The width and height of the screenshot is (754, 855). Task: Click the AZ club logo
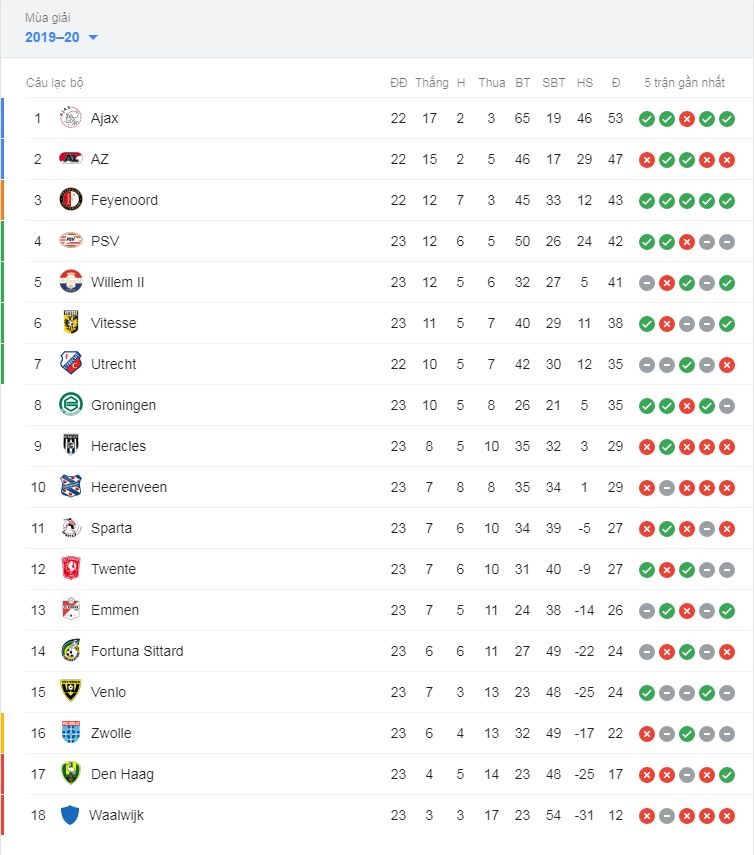[x=70, y=159]
